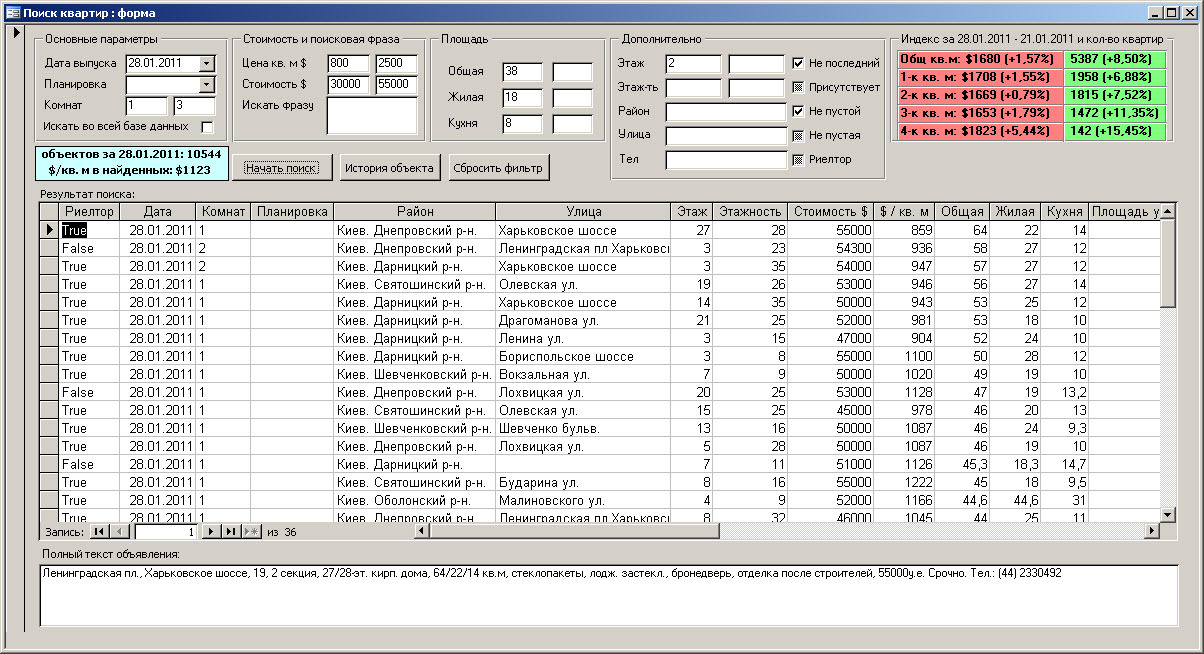Screen dimensions: 1204x654
Task: Click the row selector of the Драгоманова ул. row
Action: pos(49,320)
